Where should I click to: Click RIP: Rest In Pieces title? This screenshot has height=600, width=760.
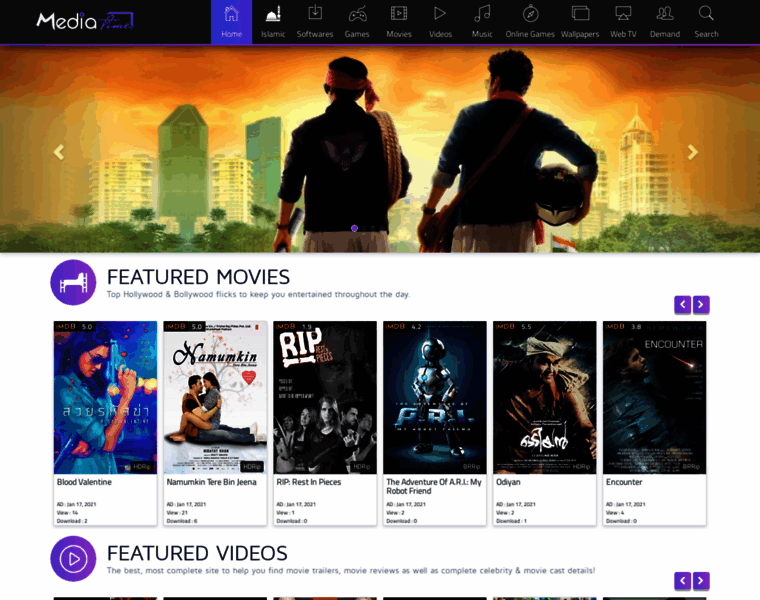pyautogui.click(x=309, y=482)
